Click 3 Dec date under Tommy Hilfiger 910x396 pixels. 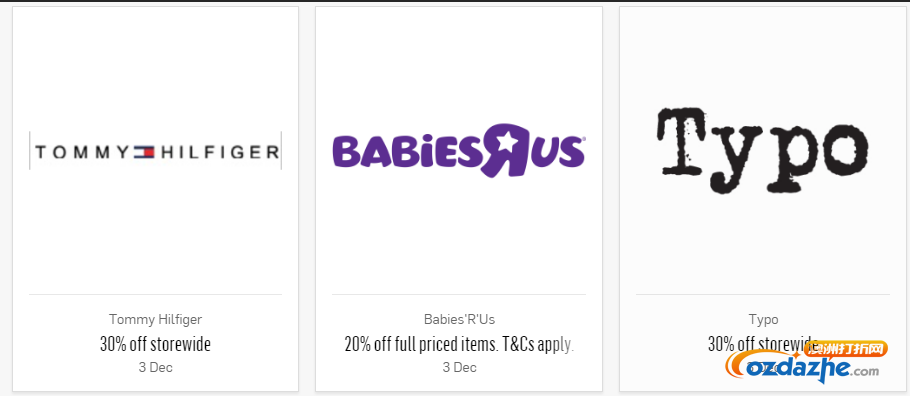[x=156, y=367]
